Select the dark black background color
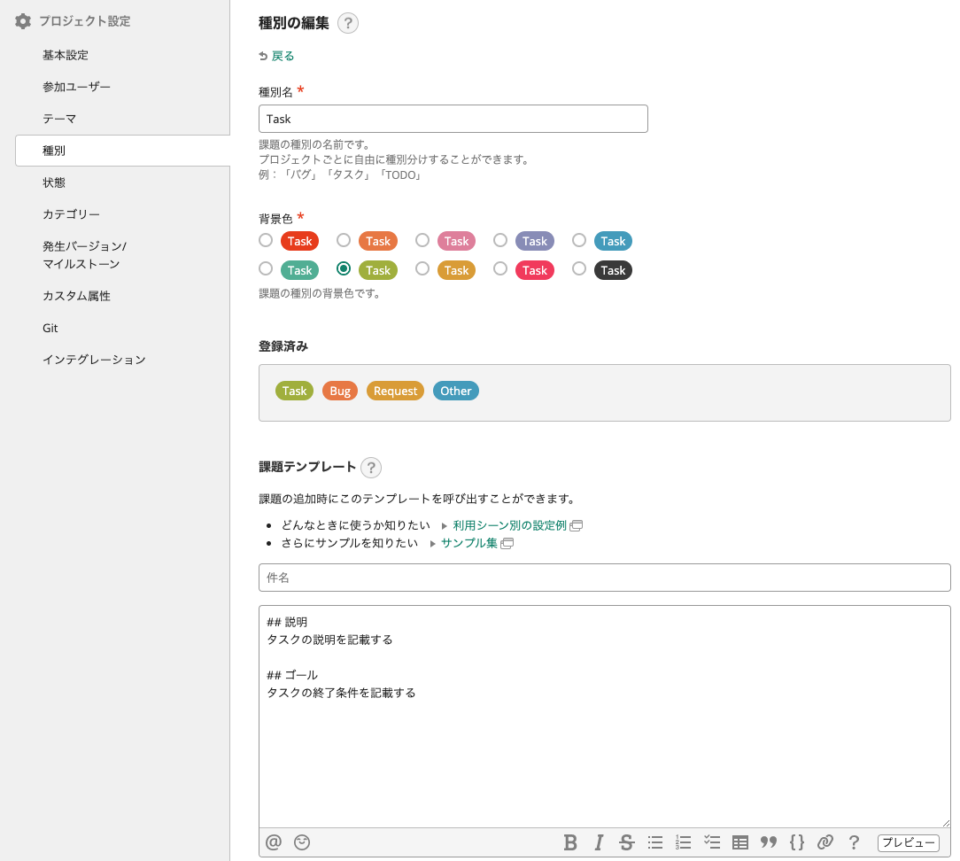Screen dimensions: 960x861 tap(578, 270)
